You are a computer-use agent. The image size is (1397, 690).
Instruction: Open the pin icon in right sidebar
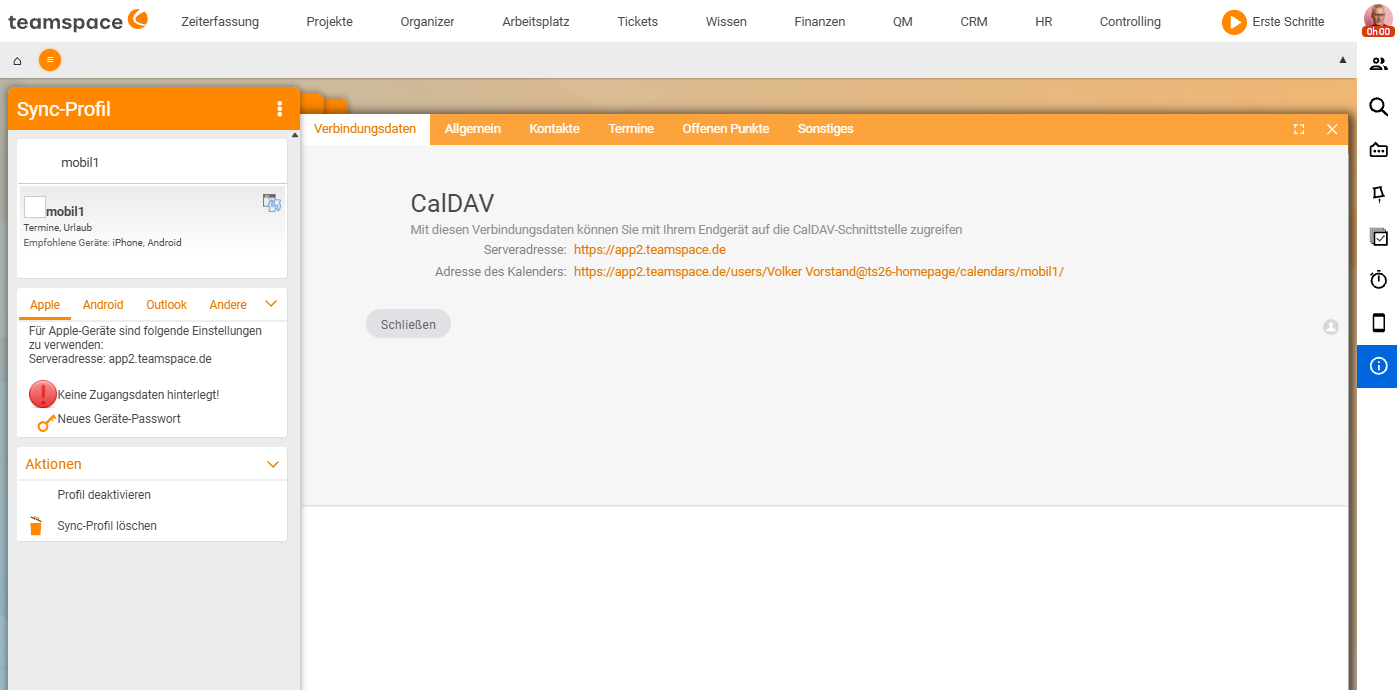[x=1378, y=194]
